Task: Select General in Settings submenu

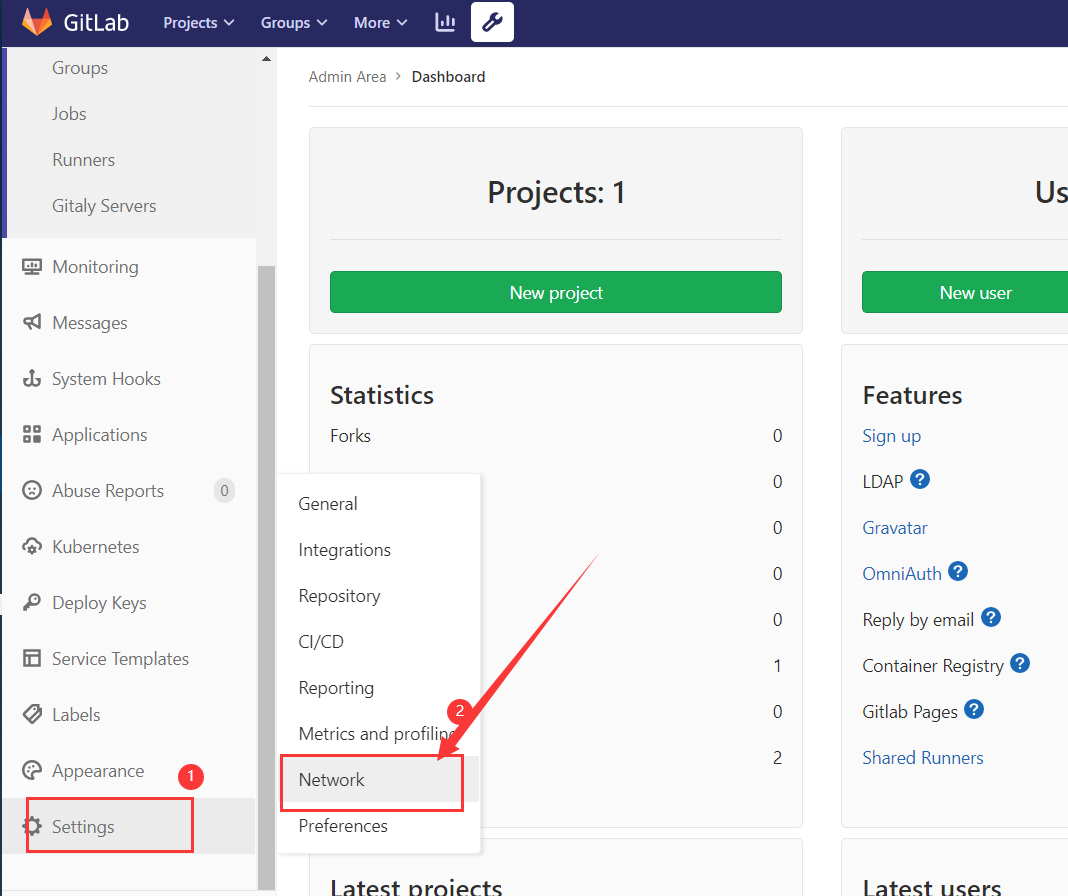Action: [x=328, y=504]
